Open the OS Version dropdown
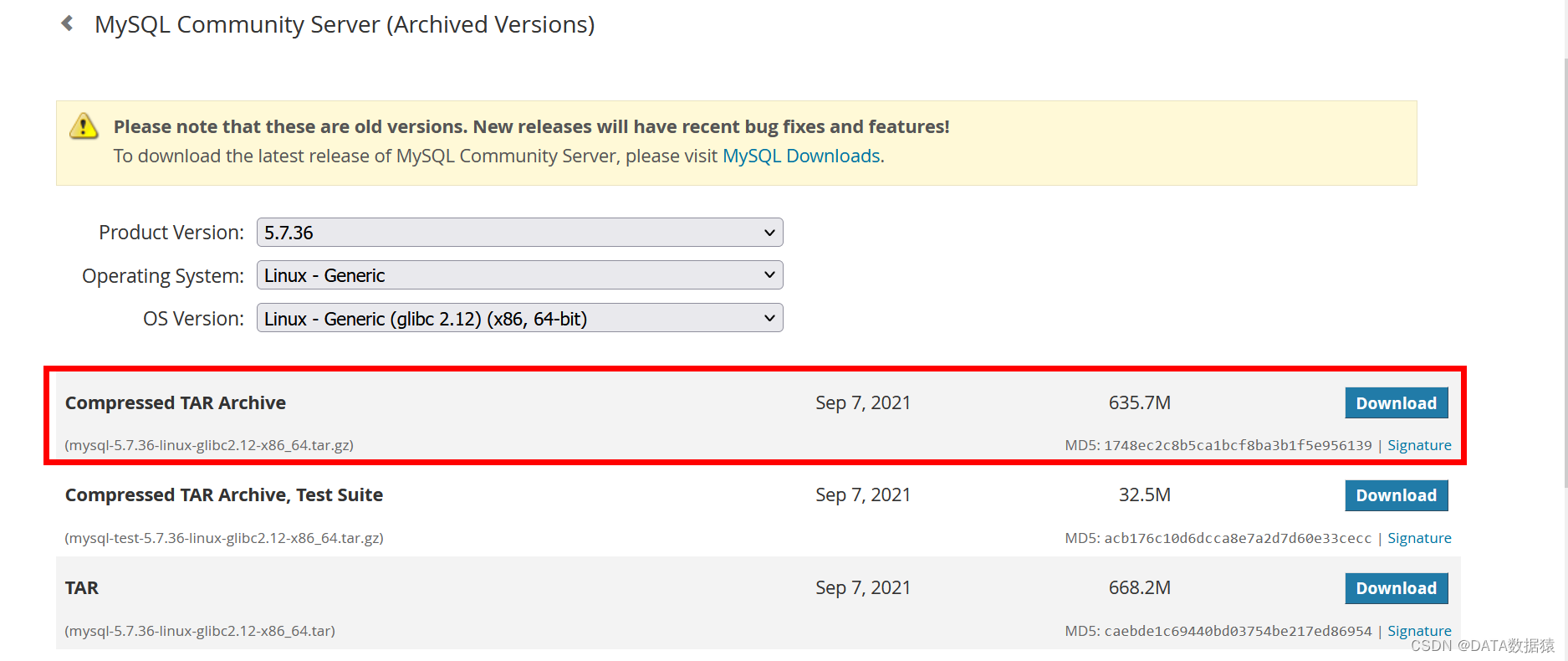The image size is (1568, 661). [519, 318]
